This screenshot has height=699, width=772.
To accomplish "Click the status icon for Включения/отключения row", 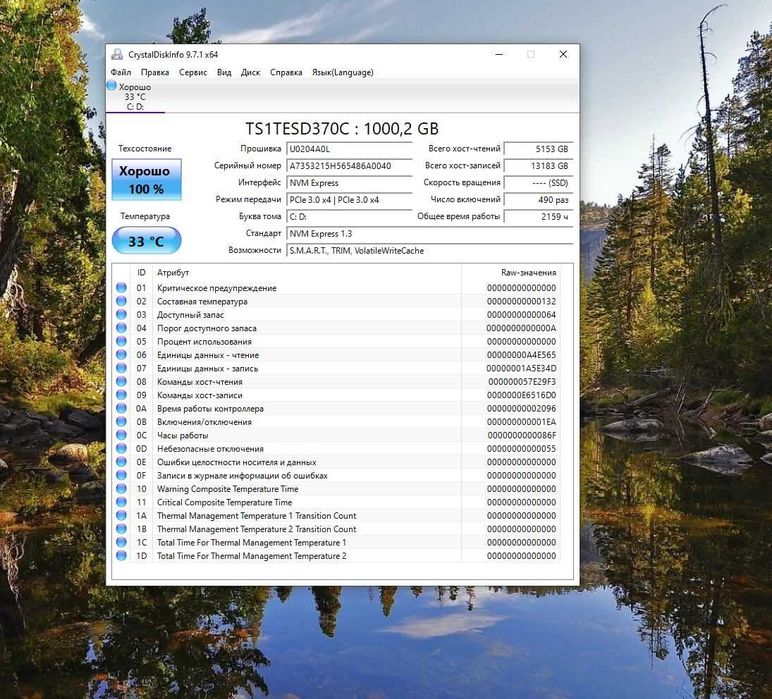I will click(121, 421).
